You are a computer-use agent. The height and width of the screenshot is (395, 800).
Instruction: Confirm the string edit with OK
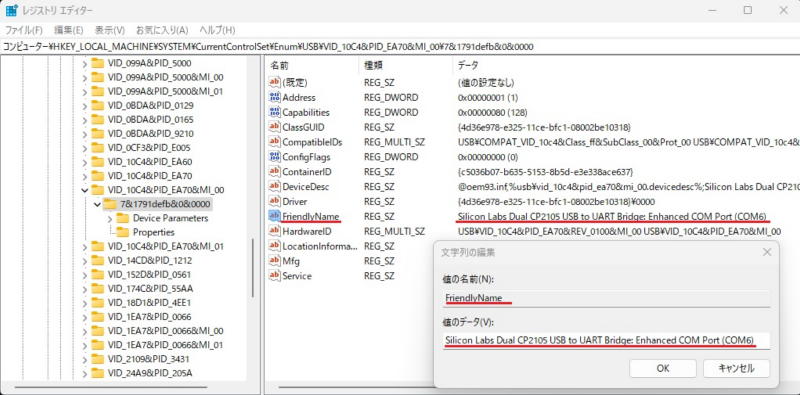(x=663, y=368)
